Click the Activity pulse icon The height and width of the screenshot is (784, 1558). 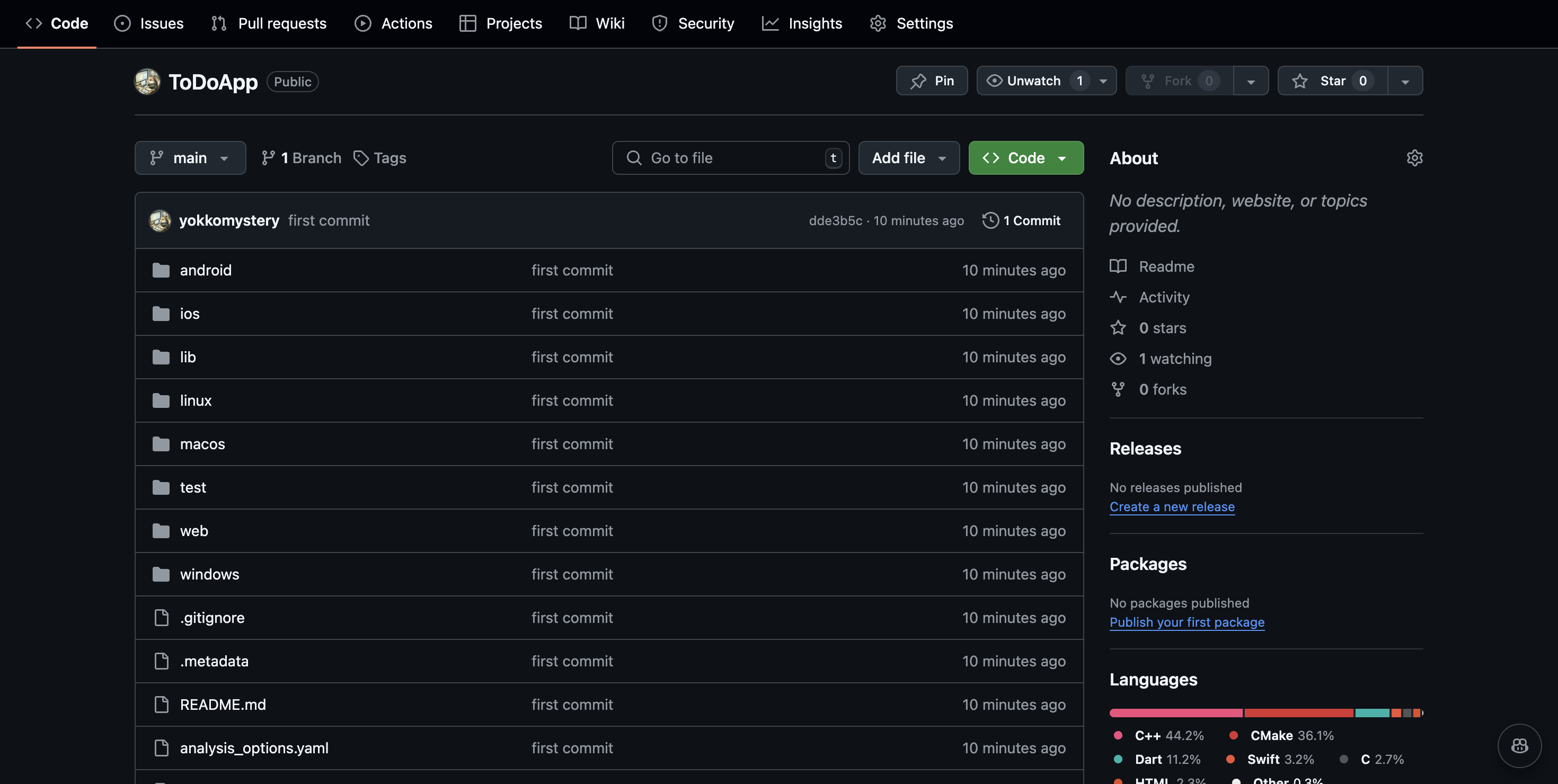pyautogui.click(x=1118, y=297)
